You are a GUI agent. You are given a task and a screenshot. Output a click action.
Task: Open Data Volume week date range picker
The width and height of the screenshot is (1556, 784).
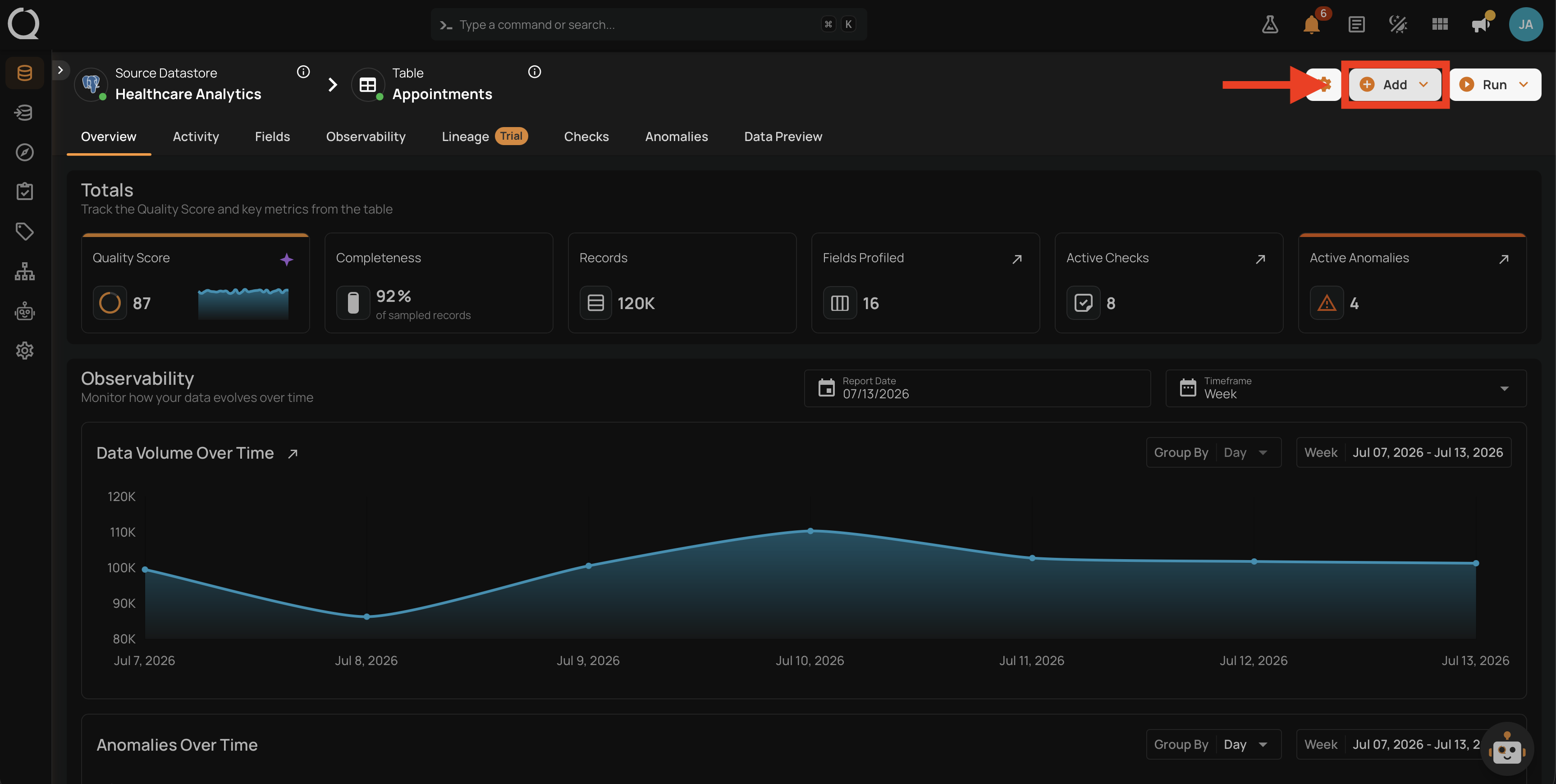[1404, 452]
